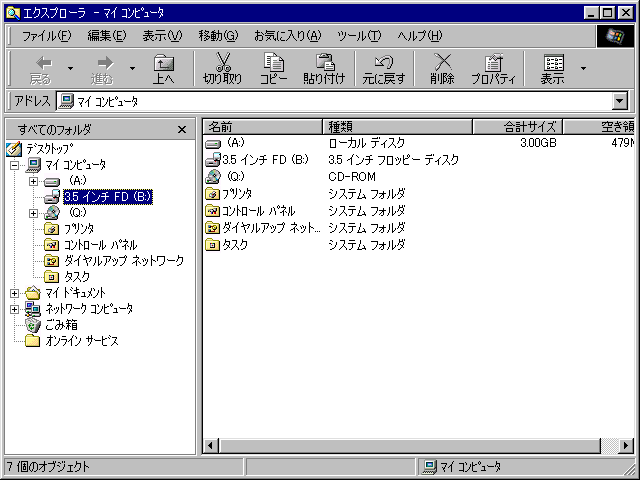This screenshot has height=480, width=640.
Task: Click 7 個のオブジェクト in status bar
Action: 48,467
